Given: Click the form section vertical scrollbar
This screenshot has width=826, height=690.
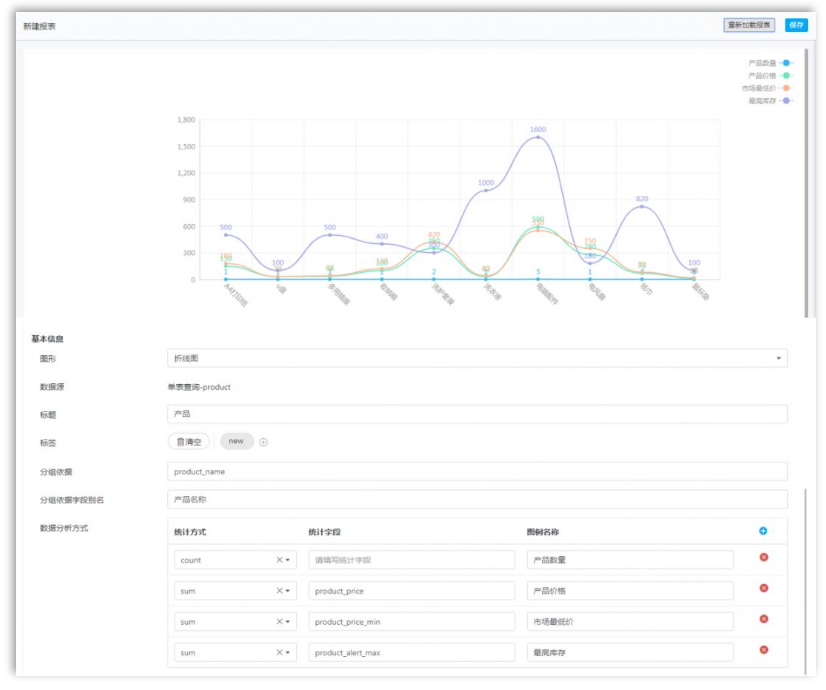Looking at the screenshot, I should pyautogui.click(x=806, y=581).
